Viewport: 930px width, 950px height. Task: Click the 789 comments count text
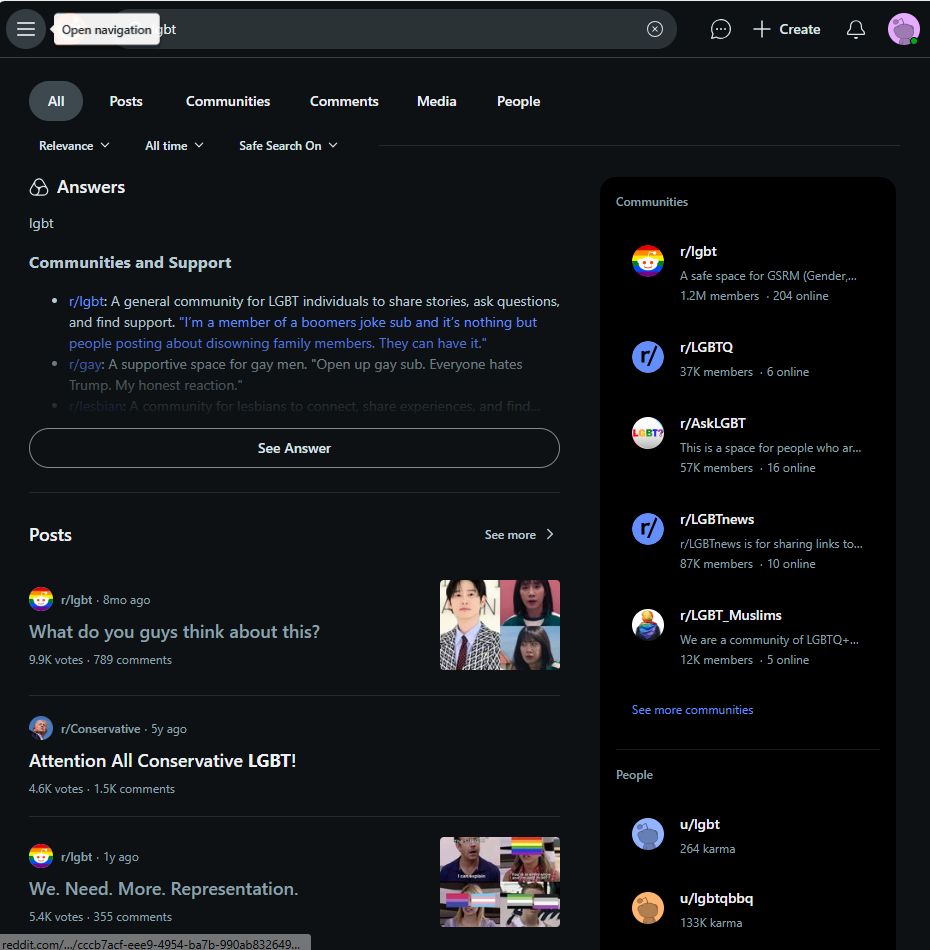(x=133, y=660)
